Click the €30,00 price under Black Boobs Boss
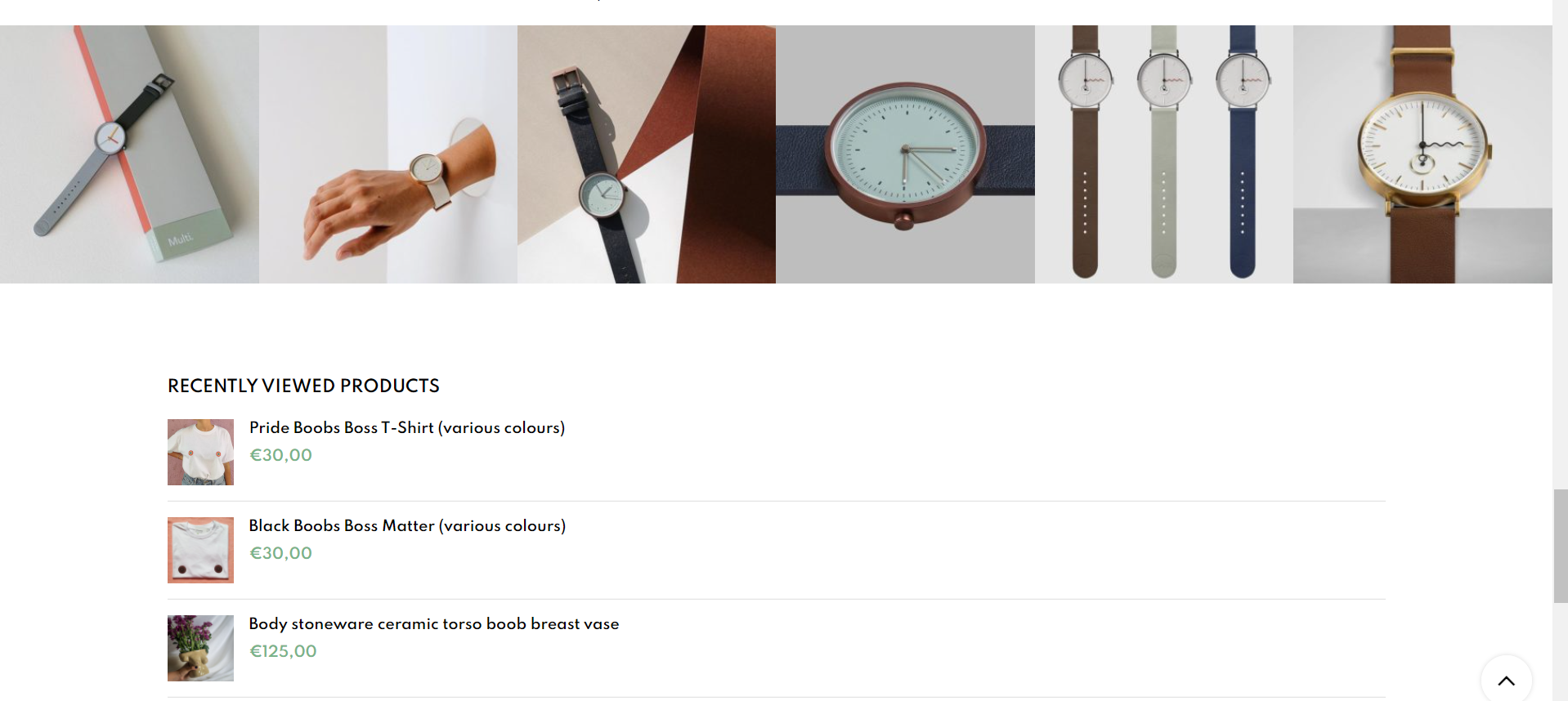The height and width of the screenshot is (701, 1568). [x=280, y=553]
